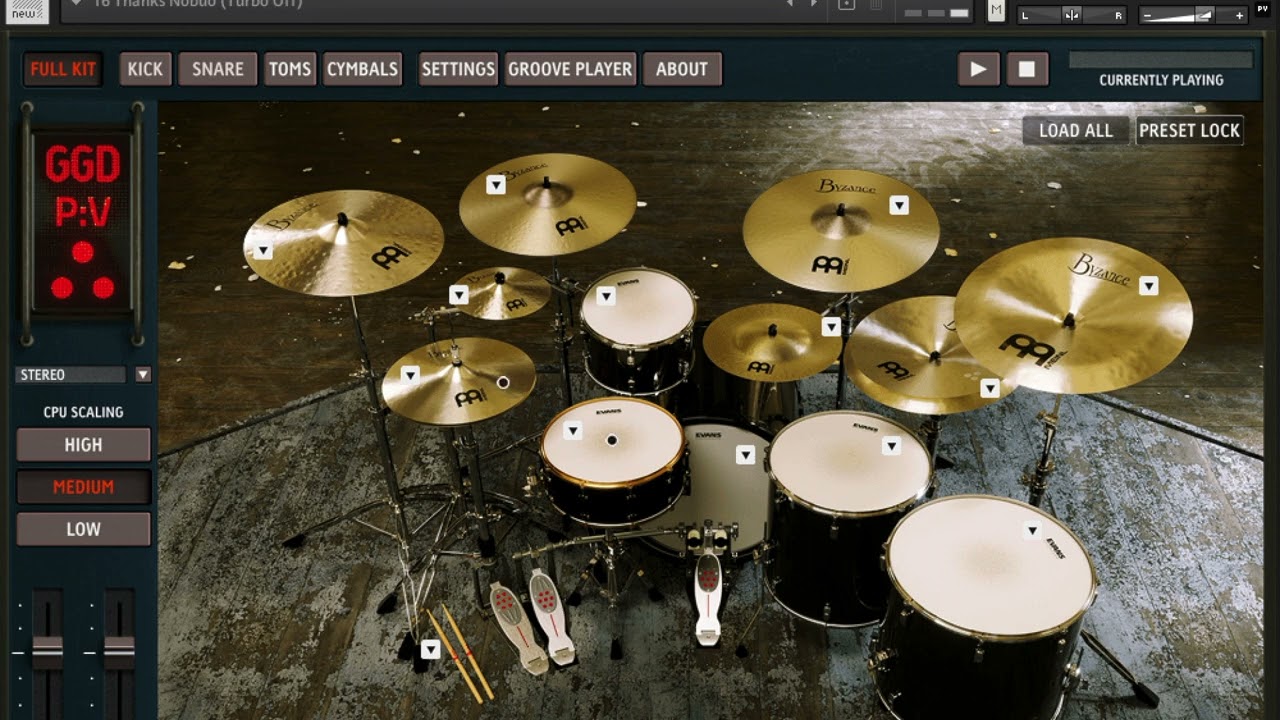Screen dimensions: 1280x720
Task: Click the right fader in the bottom-left panel
Action: point(119,652)
